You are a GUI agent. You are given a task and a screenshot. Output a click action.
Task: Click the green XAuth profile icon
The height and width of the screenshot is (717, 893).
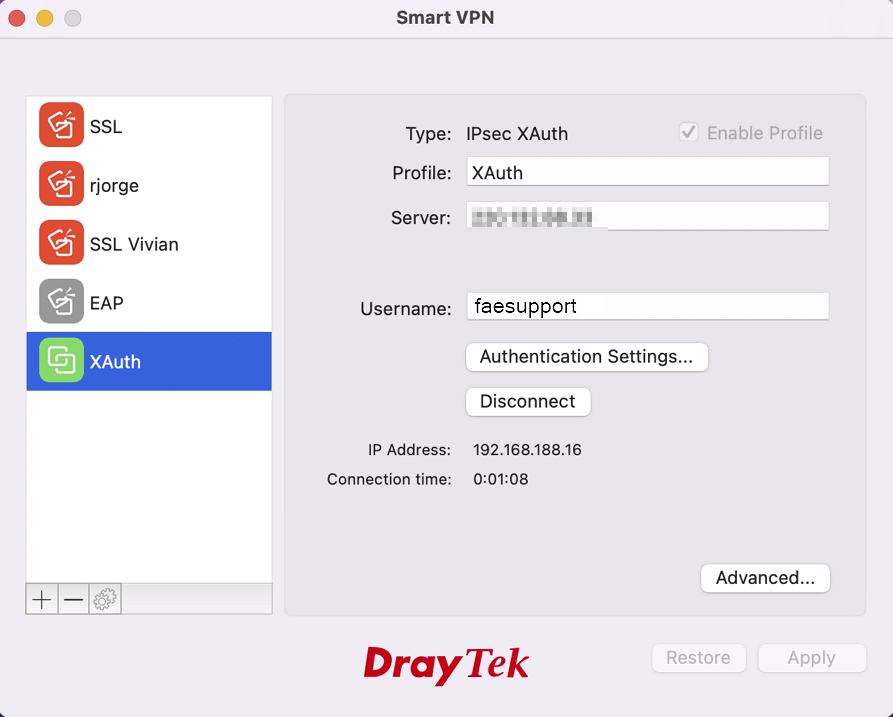coord(62,360)
